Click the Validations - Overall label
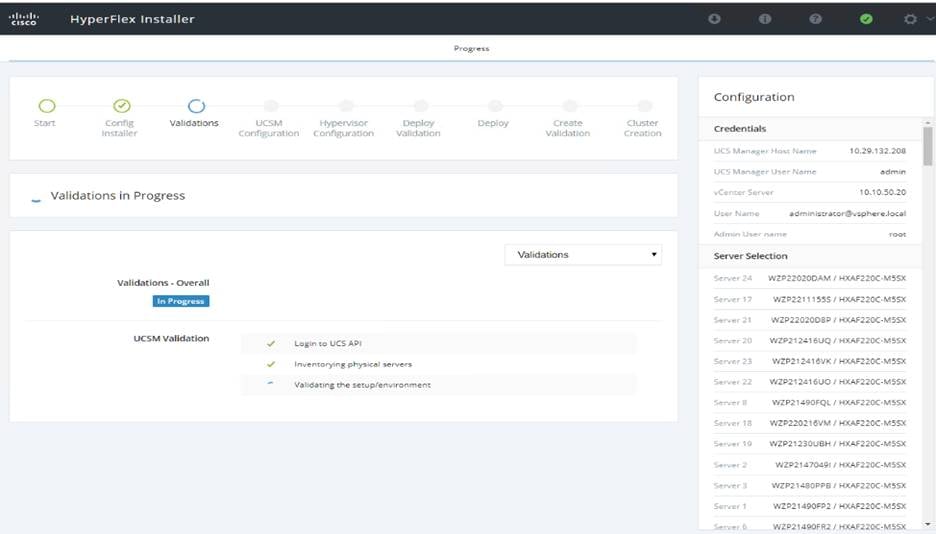 pyautogui.click(x=163, y=283)
